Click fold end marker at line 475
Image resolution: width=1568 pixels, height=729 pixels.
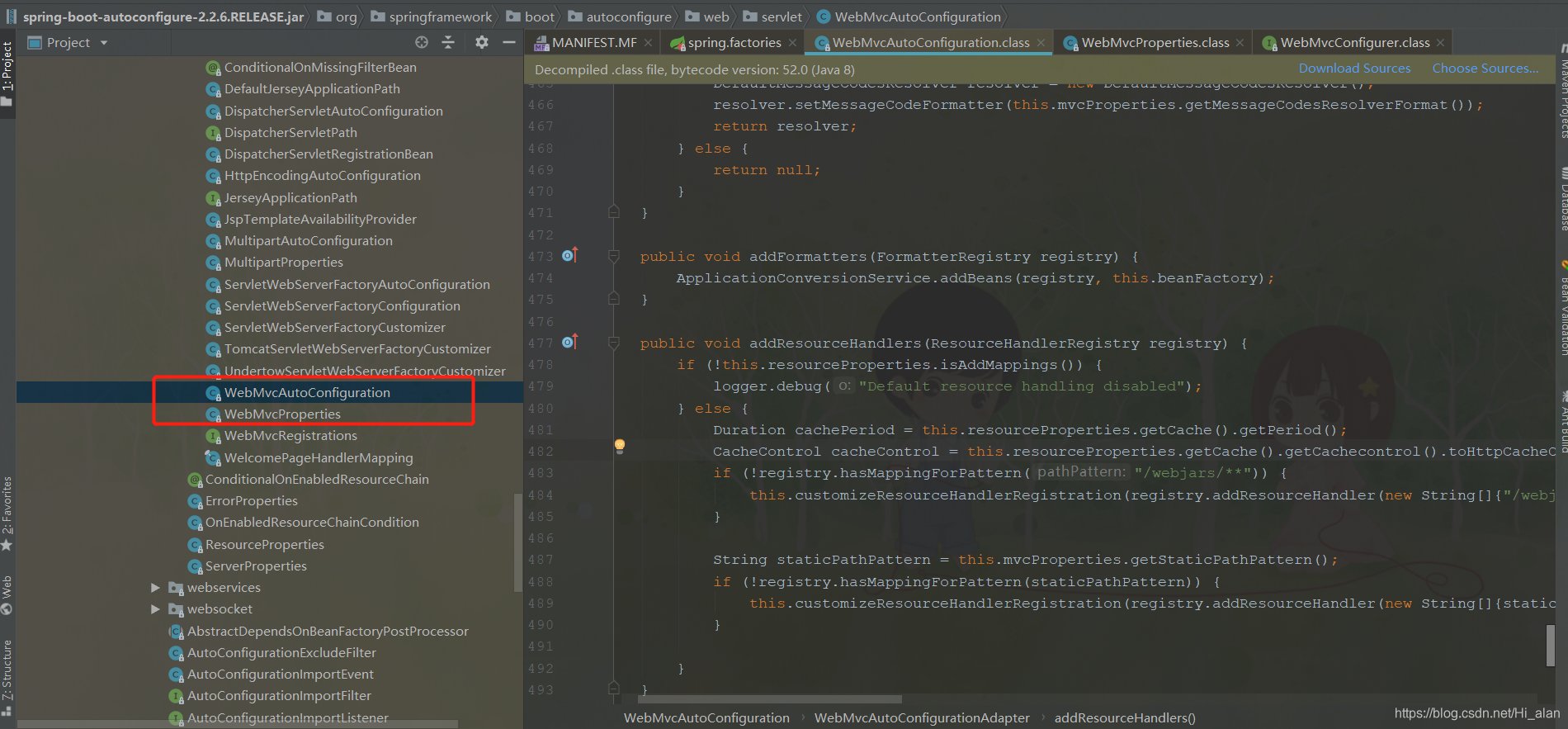[614, 299]
